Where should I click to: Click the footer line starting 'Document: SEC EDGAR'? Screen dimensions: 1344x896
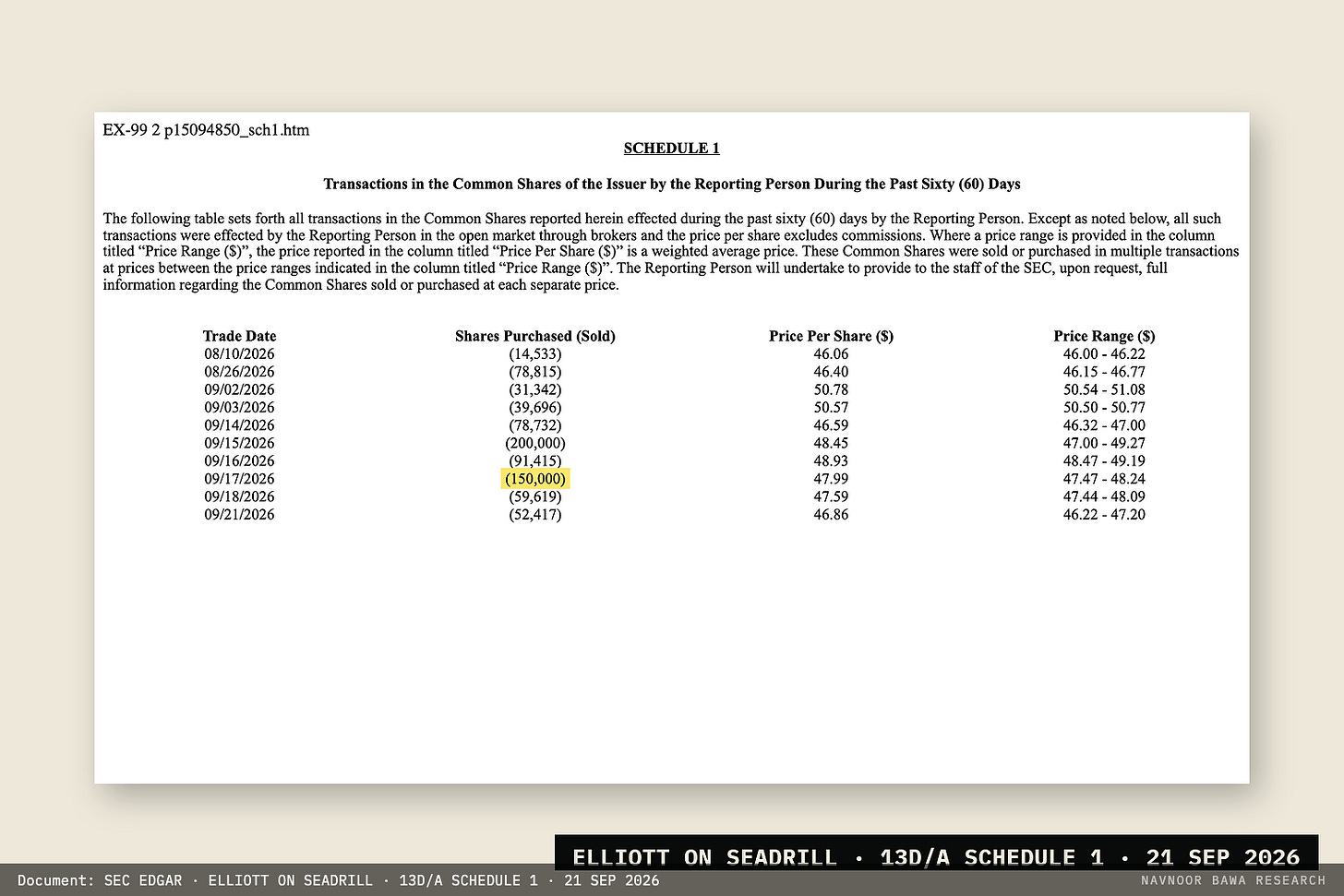(339, 880)
